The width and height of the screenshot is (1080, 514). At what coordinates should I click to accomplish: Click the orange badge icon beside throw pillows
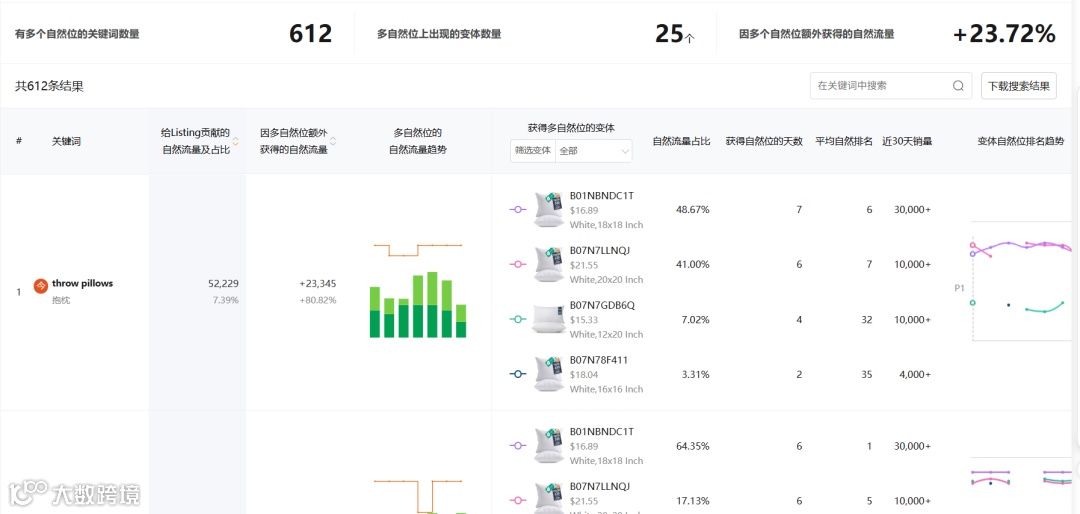click(41, 286)
